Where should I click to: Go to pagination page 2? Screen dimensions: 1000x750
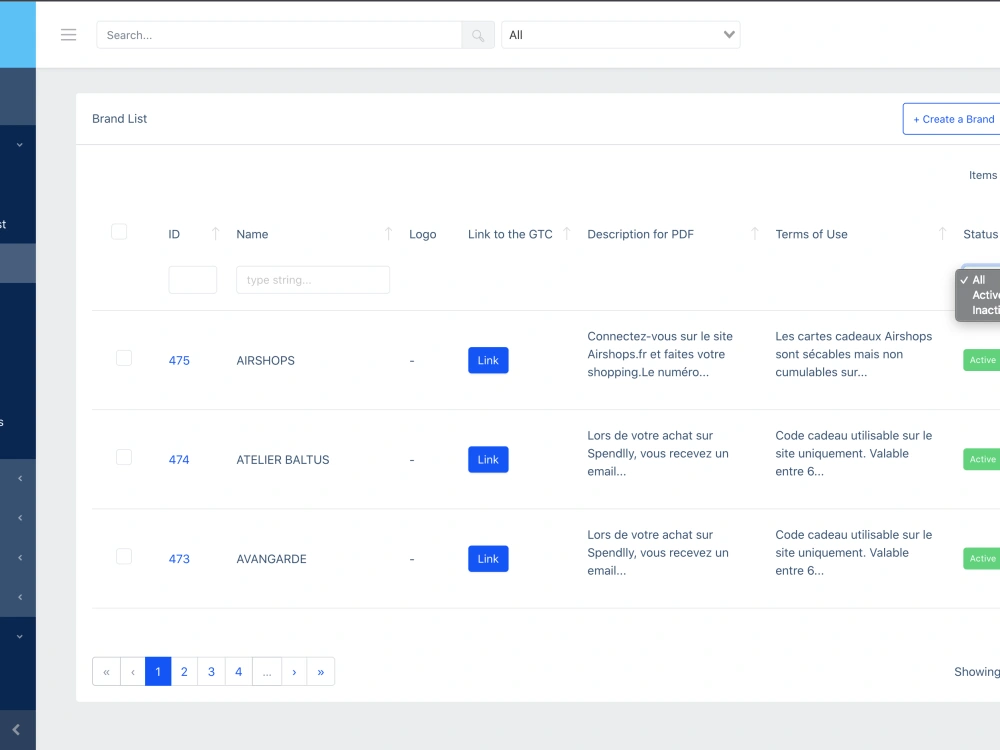184,672
